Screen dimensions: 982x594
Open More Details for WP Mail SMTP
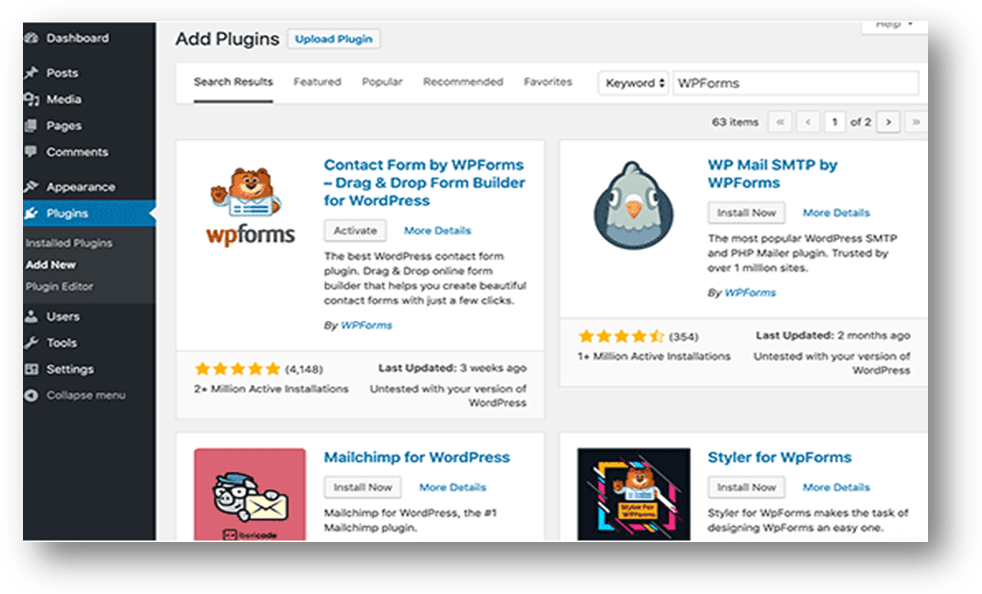(x=836, y=213)
